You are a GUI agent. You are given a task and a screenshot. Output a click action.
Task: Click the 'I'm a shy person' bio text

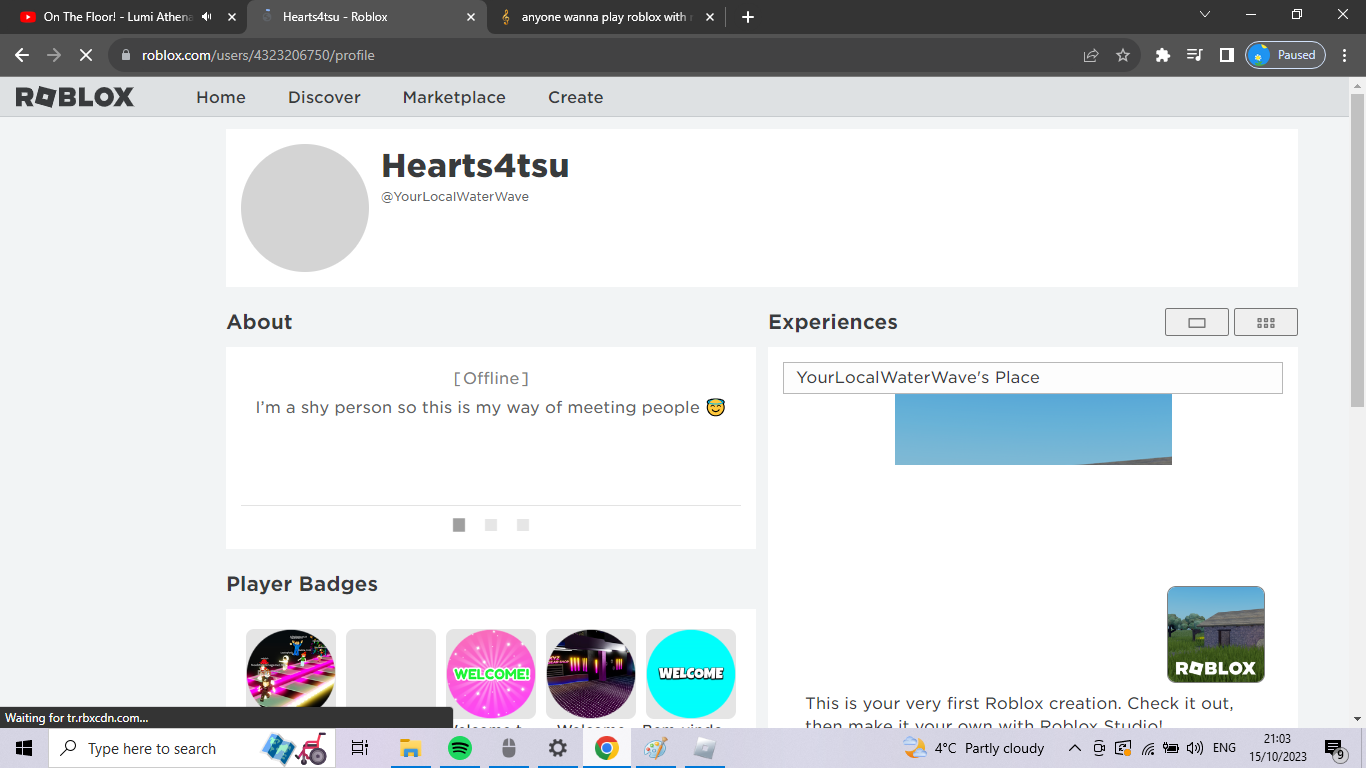click(x=490, y=408)
